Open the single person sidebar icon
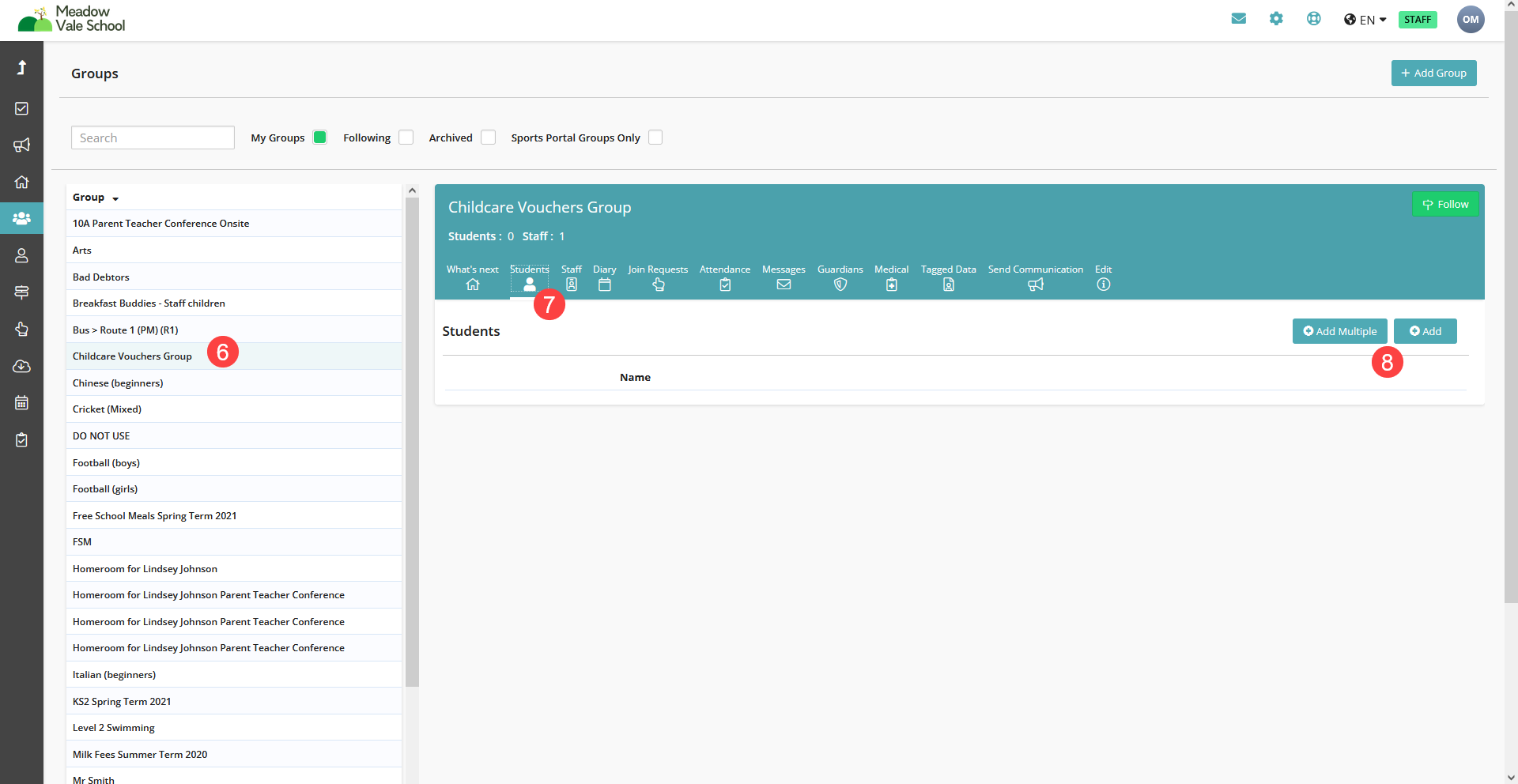1518x784 pixels. pos(21,255)
